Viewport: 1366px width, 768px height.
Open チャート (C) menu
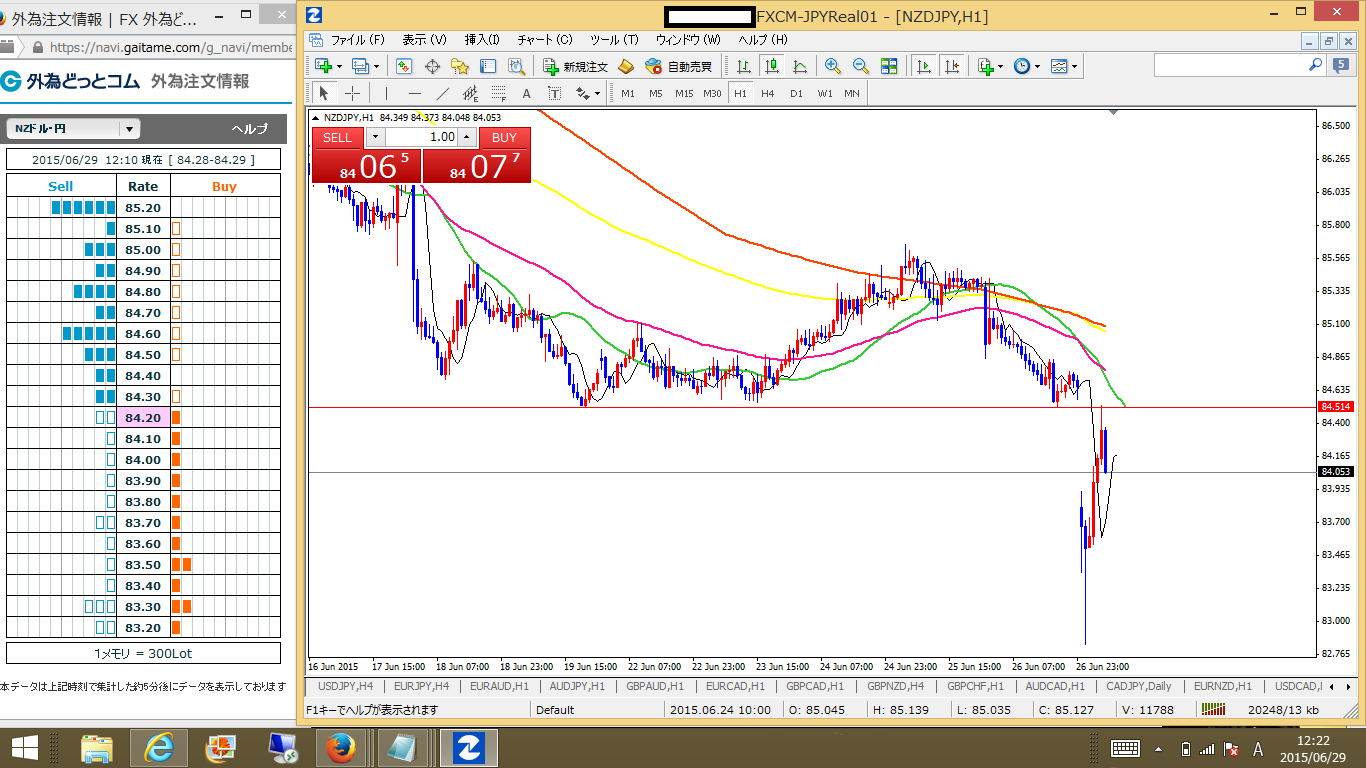tap(544, 40)
